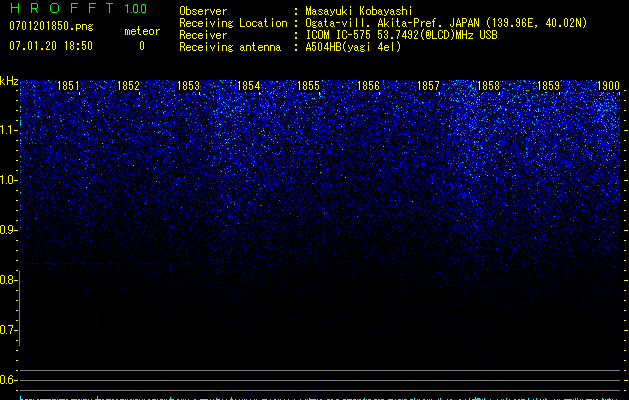
Task: Click receiver text ICOM IC-575 53.7492 MHz
Action: (x=401, y=35)
